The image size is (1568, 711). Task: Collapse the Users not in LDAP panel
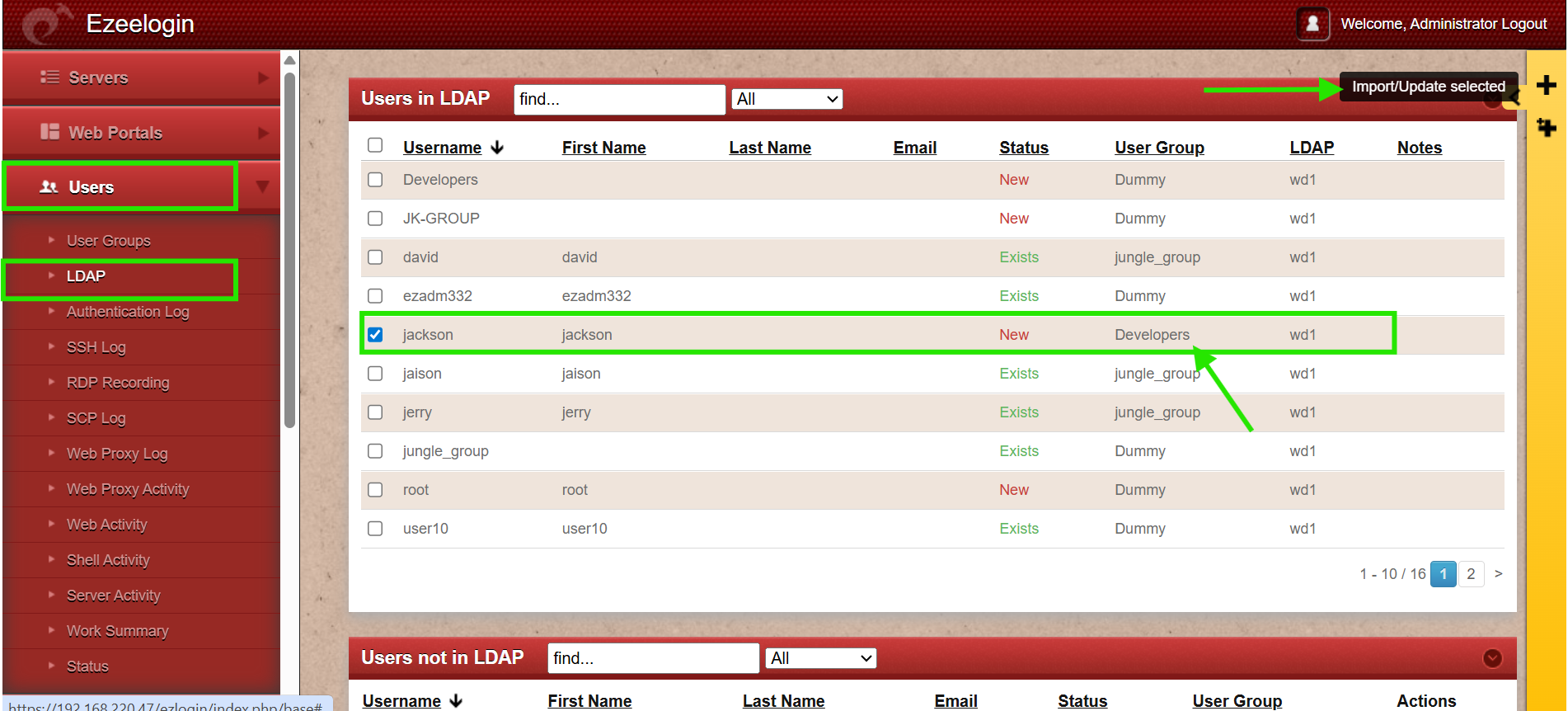coord(1491,658)
